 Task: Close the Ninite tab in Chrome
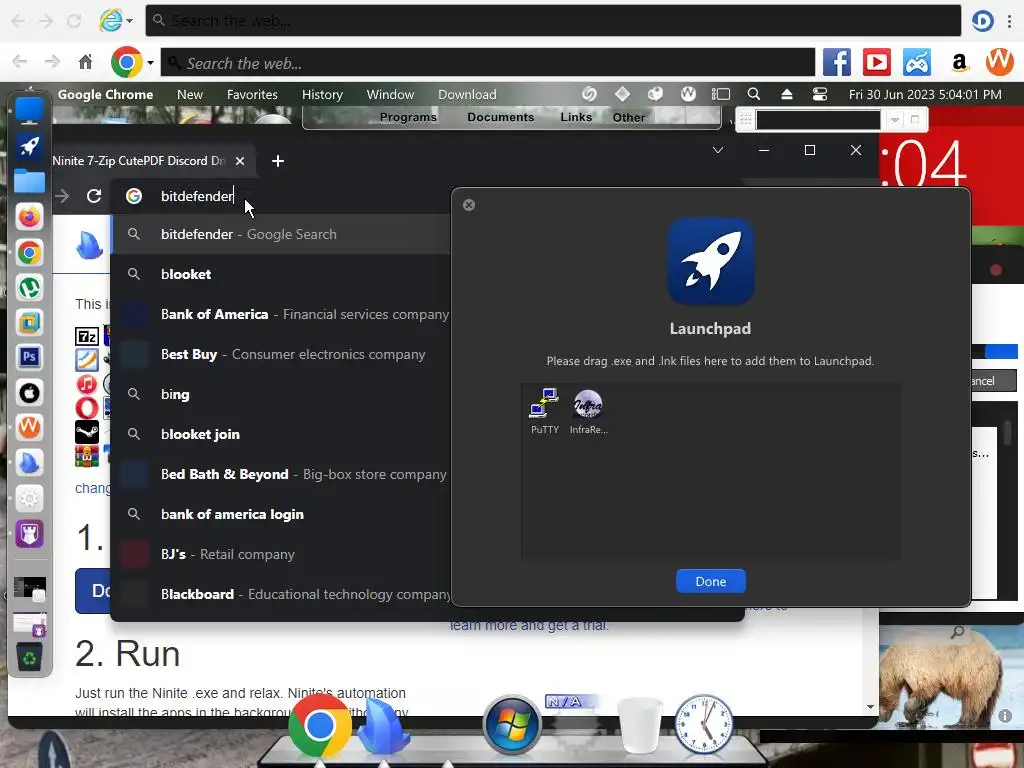click(x=240, y=161)
